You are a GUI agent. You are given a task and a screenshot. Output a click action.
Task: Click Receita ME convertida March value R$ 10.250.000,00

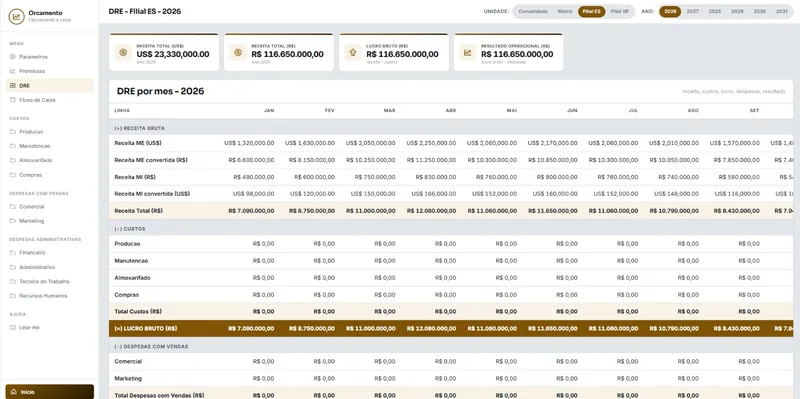point(371,160)
